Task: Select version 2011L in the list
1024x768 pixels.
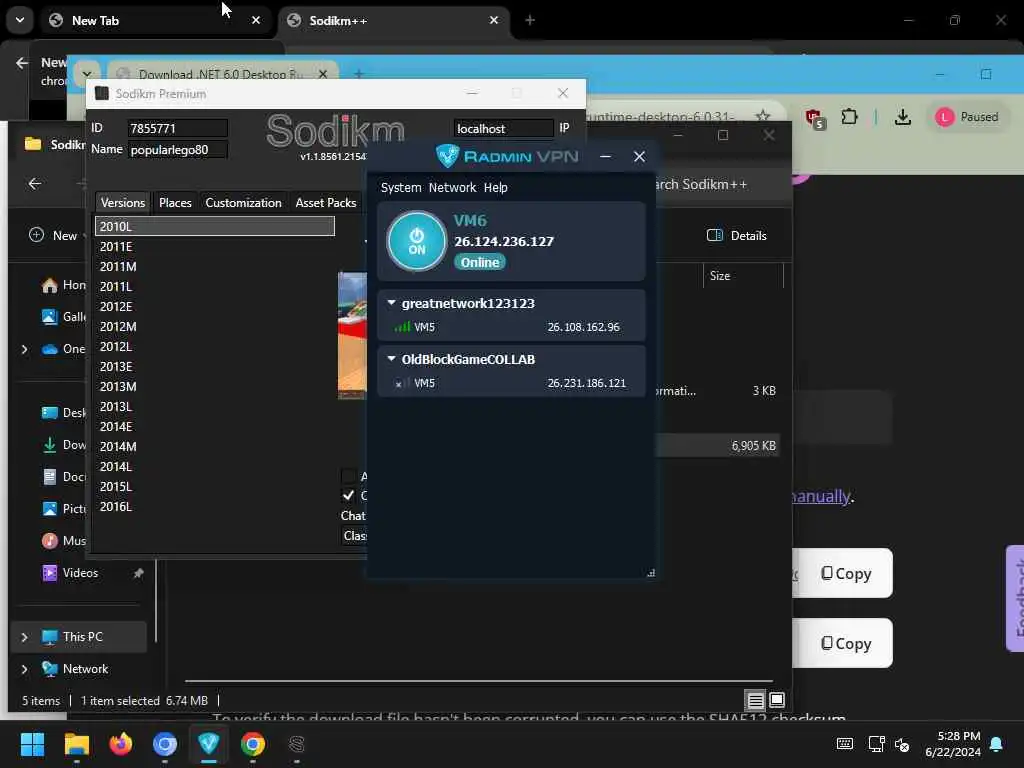Action: (215, 286)
